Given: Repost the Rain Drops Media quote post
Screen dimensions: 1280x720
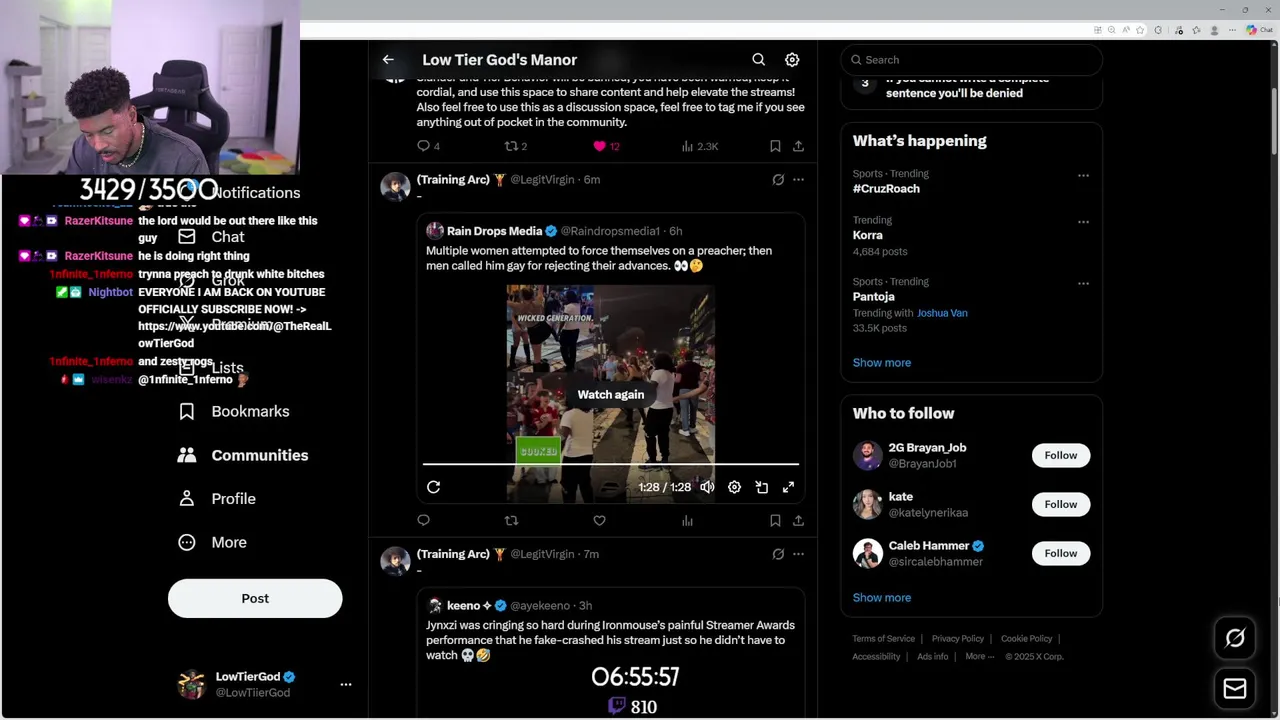Looking at the screenshot, I should (x=511, y=520).
